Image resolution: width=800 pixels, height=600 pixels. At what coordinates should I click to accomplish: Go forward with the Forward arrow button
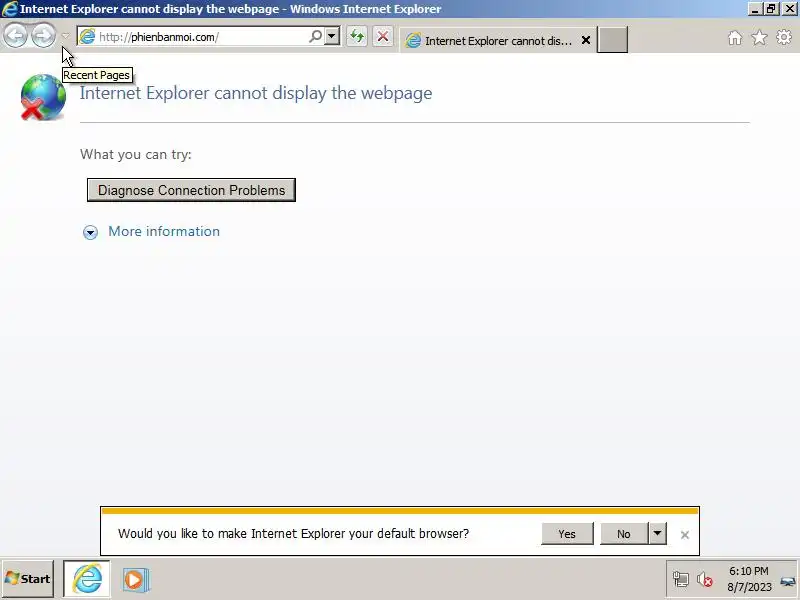pyautogui.click(x=43, y=36)
